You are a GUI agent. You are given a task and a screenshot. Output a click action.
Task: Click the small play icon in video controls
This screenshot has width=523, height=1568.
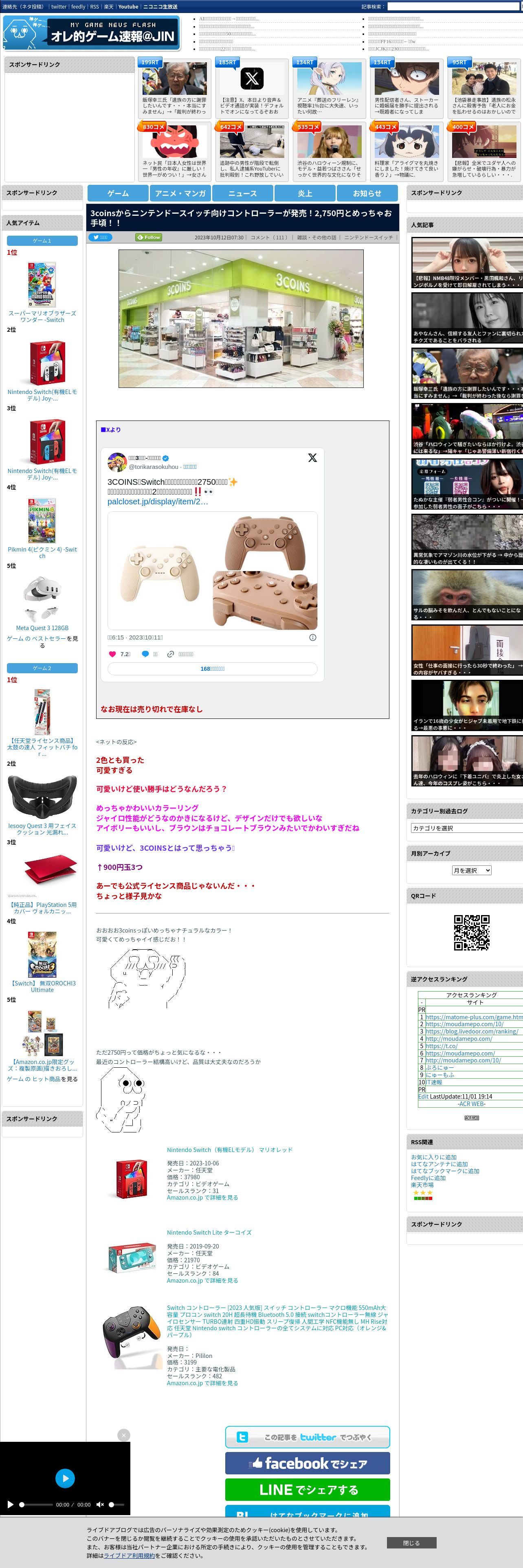(10, 1504)
